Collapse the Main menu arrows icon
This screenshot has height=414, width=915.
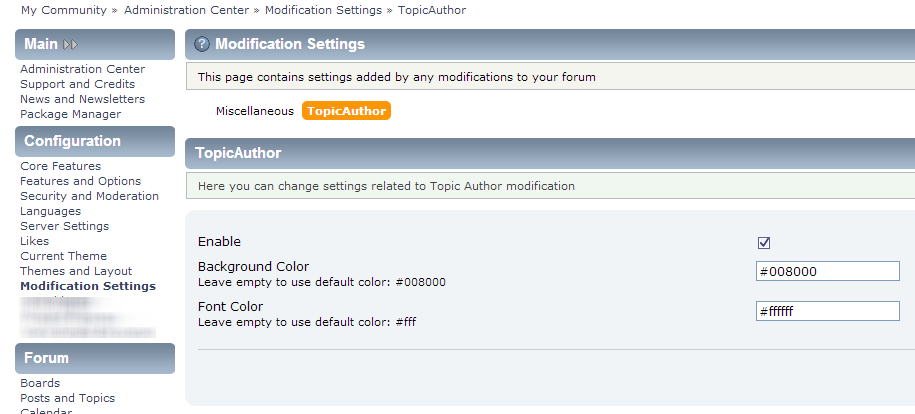point(70,45)
